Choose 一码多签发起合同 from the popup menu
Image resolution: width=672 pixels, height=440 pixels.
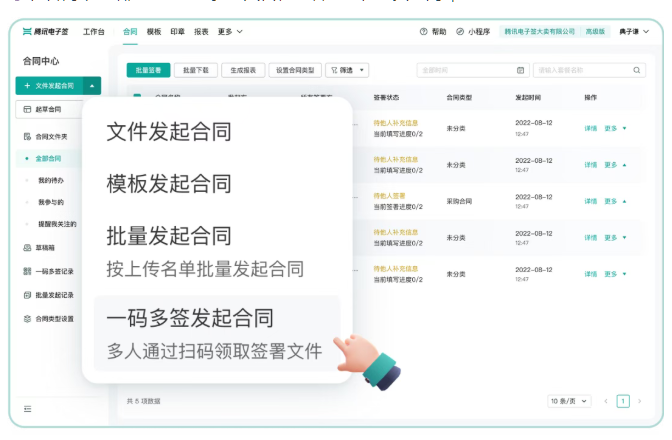point(217,333)
